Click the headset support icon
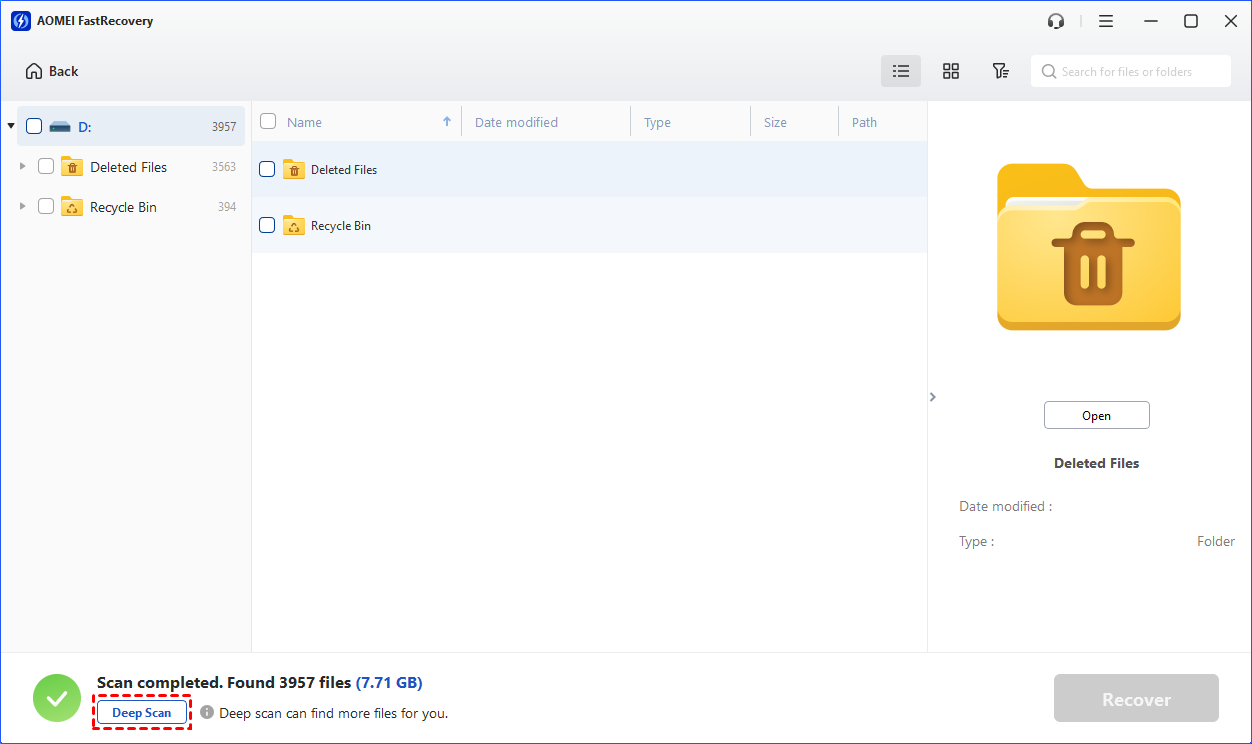This screenshot has width=1252, height=744. pyautogui.click(x=1056, y=21)
